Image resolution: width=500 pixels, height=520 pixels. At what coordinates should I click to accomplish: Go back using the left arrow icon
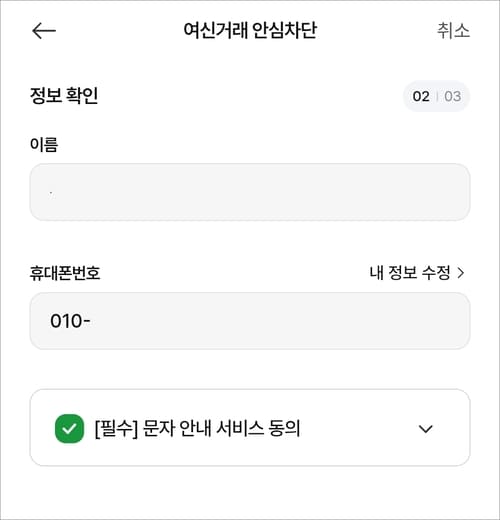(44, 31)
